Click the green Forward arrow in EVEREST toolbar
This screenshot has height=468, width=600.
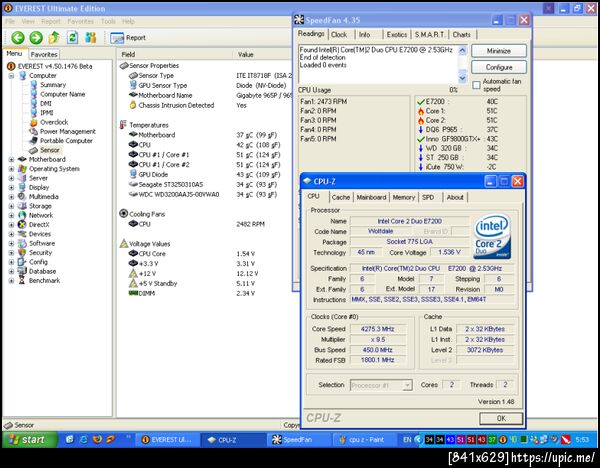pyautogui.click(x=36, y=38)
